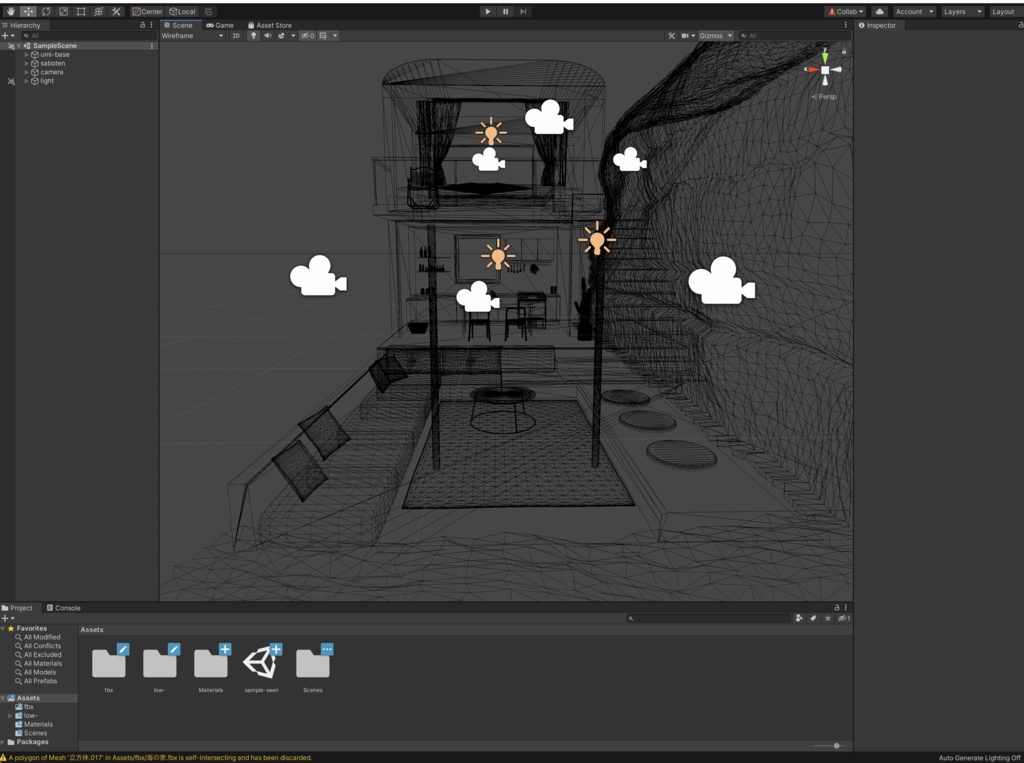
Task: Click the Persp scene gizmo cube
Action: pos(825,70)
